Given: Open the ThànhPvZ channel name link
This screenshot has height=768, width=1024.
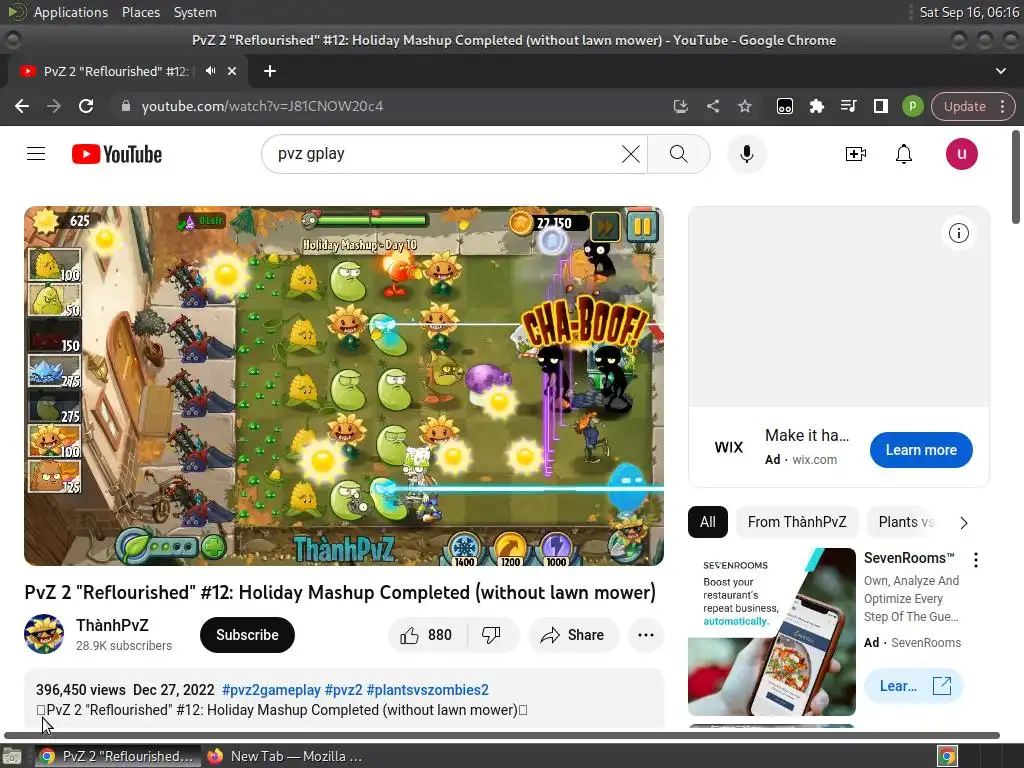Looking at the screenshot, I should point(112,625).
